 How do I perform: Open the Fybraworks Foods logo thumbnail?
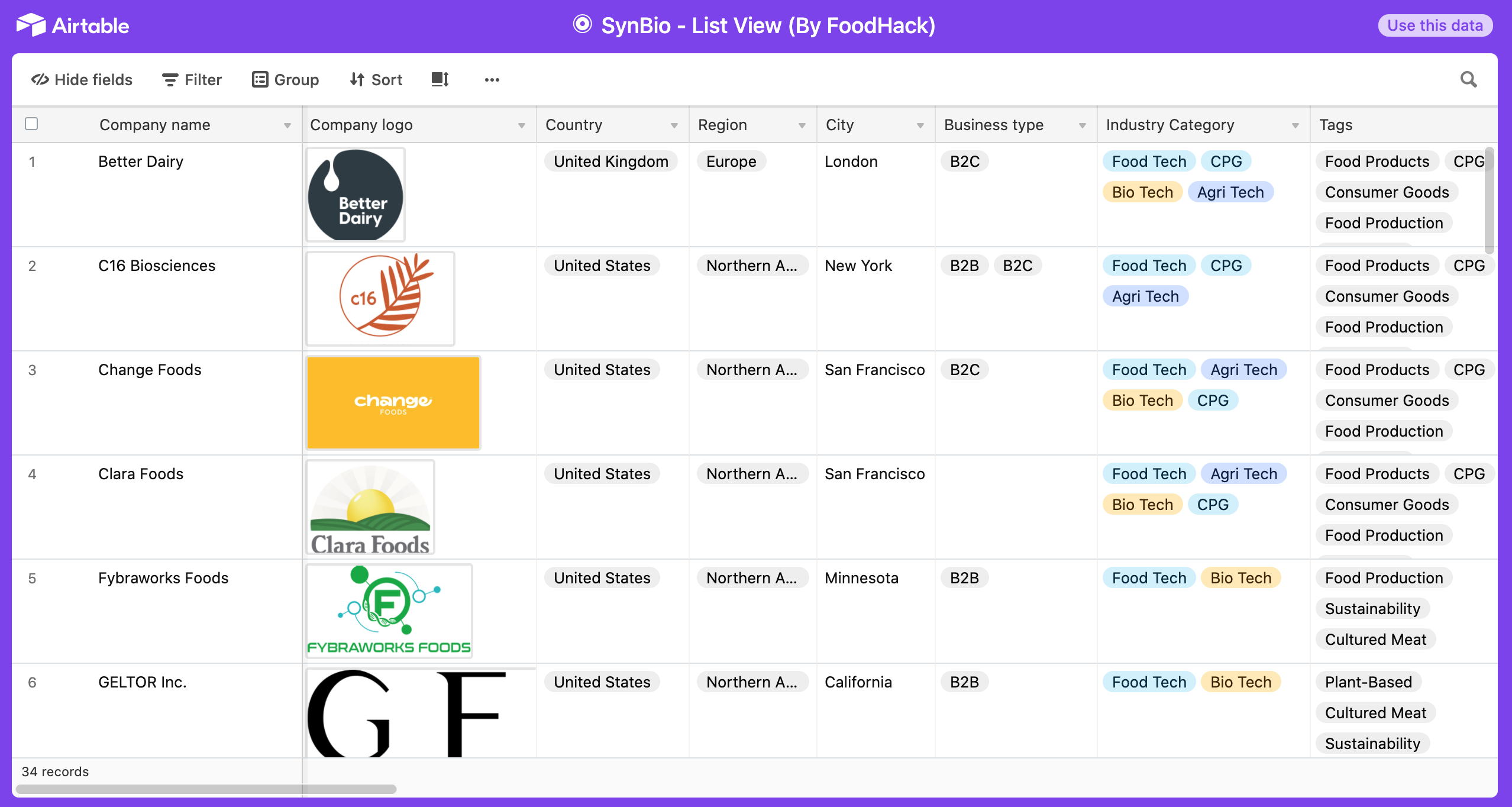click(389, 611)
